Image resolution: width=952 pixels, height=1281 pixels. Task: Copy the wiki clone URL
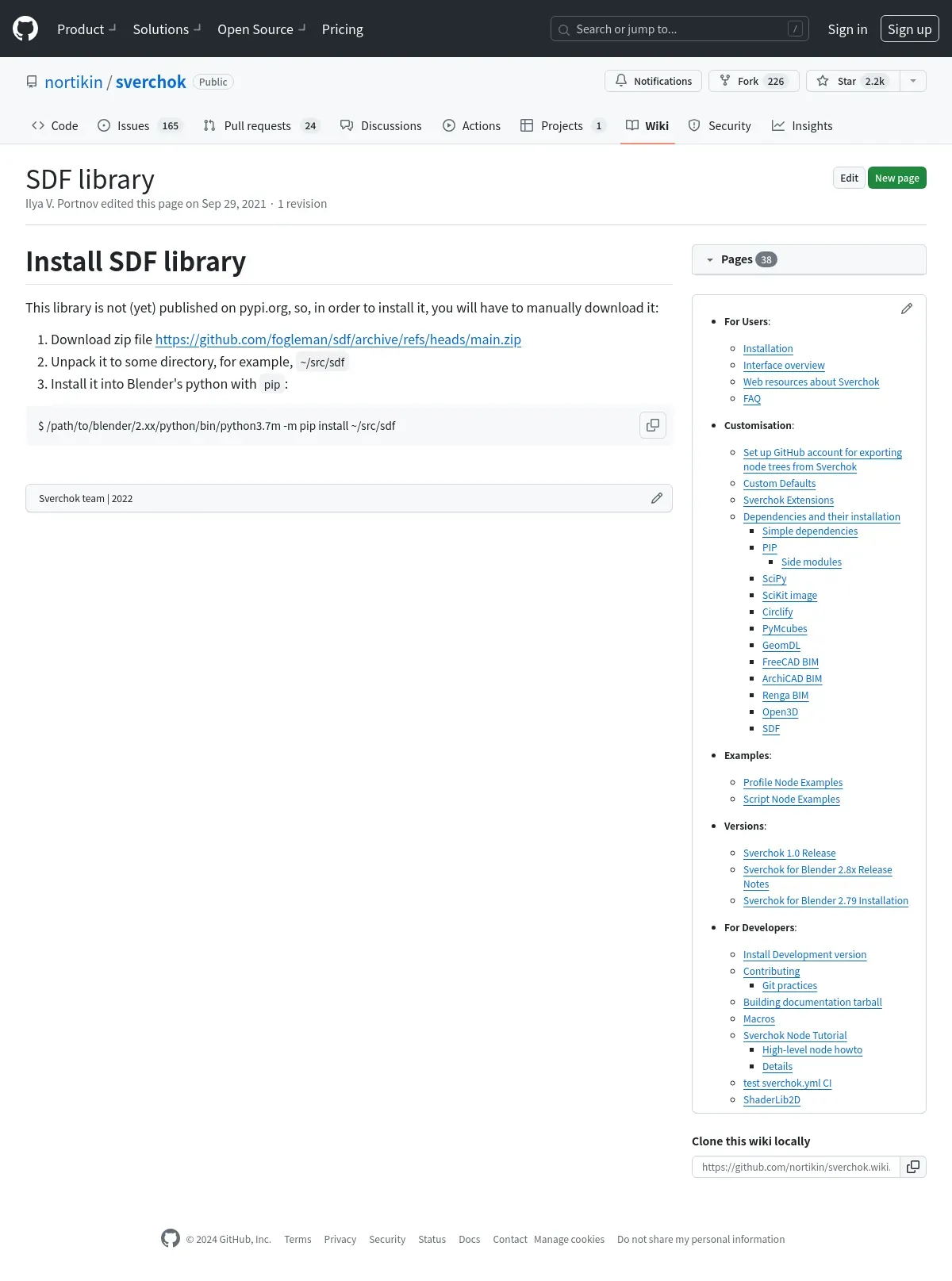(x=913, y=1167)
